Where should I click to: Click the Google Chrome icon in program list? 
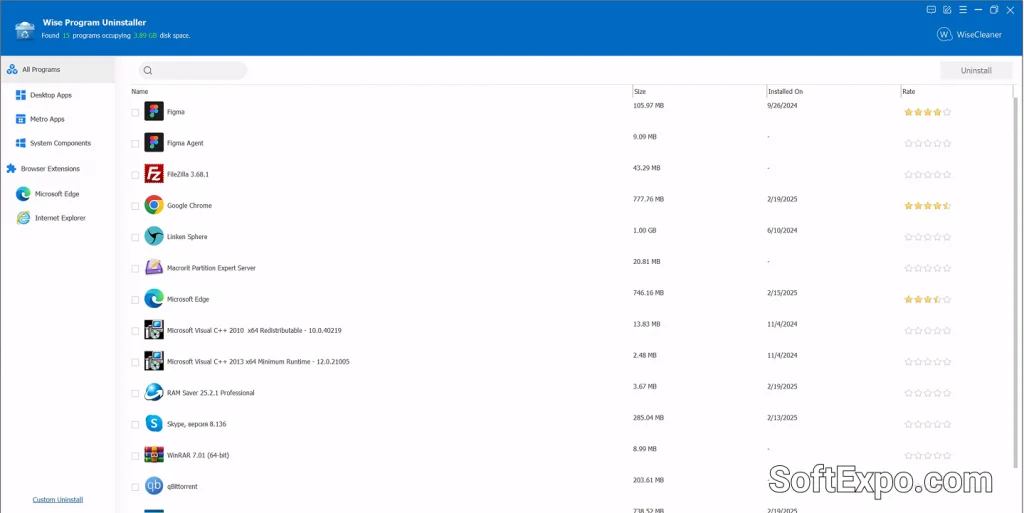click(154, 205)
